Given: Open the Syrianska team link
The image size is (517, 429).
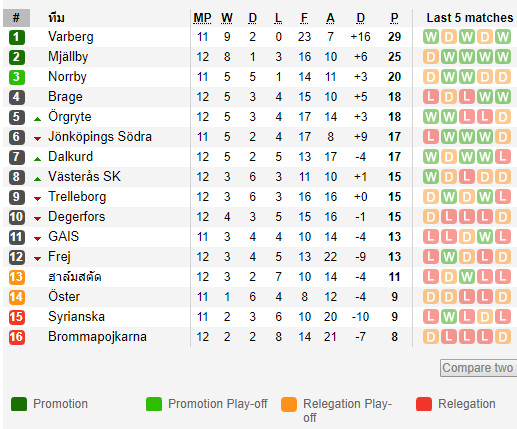Looking at the screenshot, I should point(76,317).
